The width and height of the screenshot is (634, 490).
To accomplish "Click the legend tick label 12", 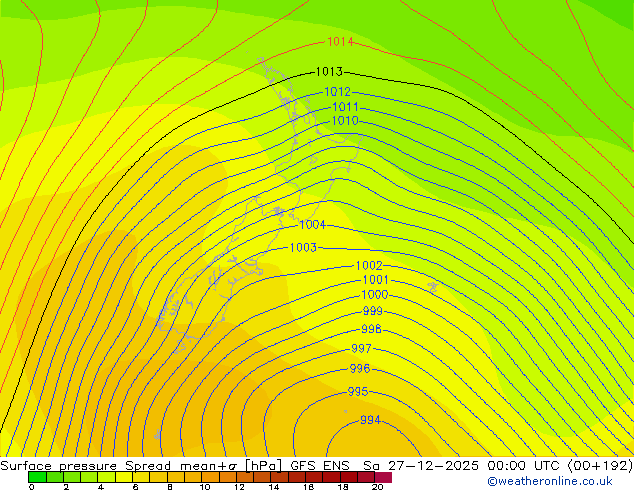I will (x=239, y=487).
